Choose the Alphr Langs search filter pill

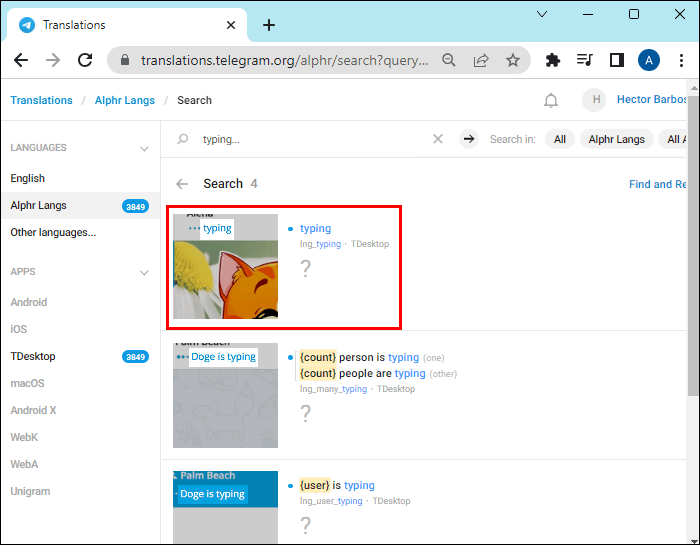617,139
